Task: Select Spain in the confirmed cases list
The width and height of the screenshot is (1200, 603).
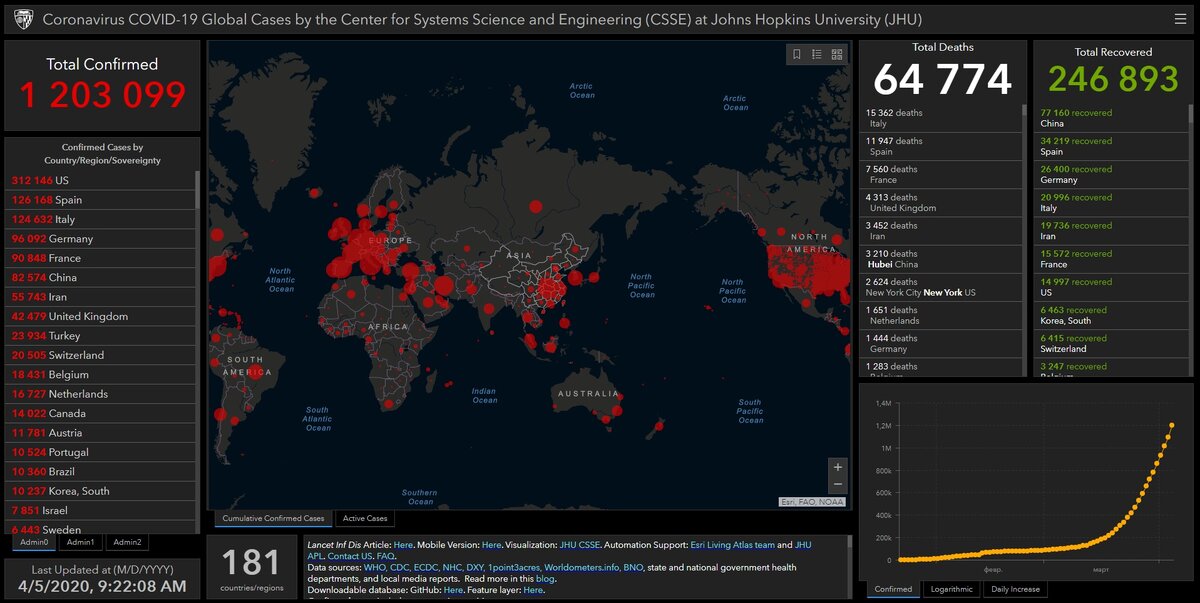Action: coord(100,200)
